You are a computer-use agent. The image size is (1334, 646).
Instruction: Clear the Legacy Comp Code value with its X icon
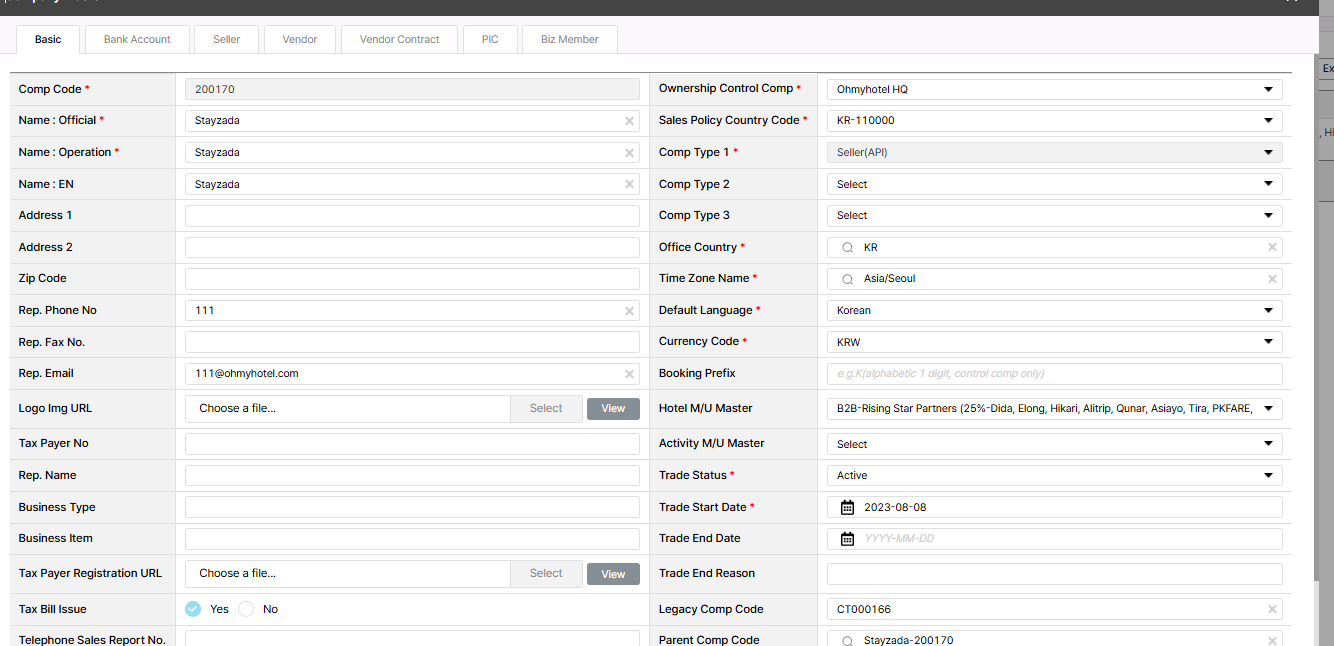pos(1272,609)
